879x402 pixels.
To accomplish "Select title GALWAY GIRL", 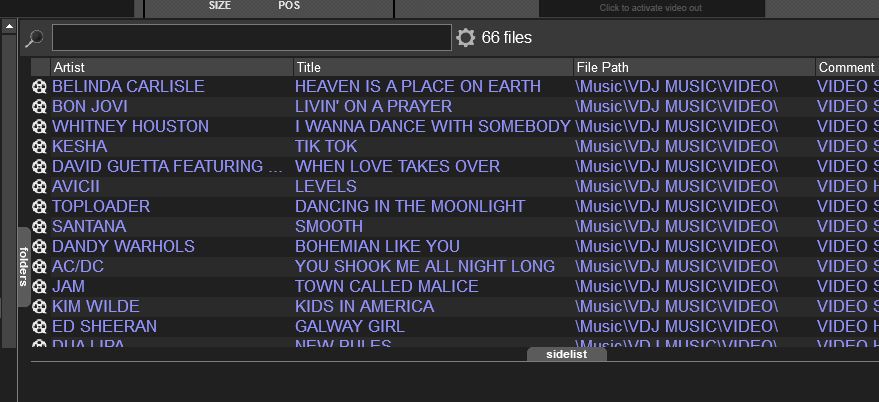I will pyautogui.click(x=350, y=326).
